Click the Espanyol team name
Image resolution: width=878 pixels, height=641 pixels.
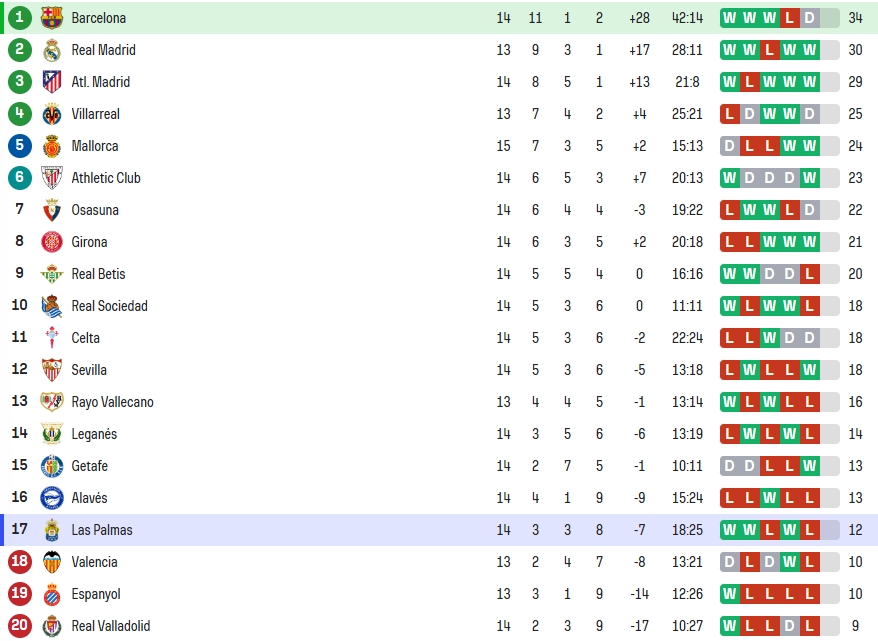[96, 594]
